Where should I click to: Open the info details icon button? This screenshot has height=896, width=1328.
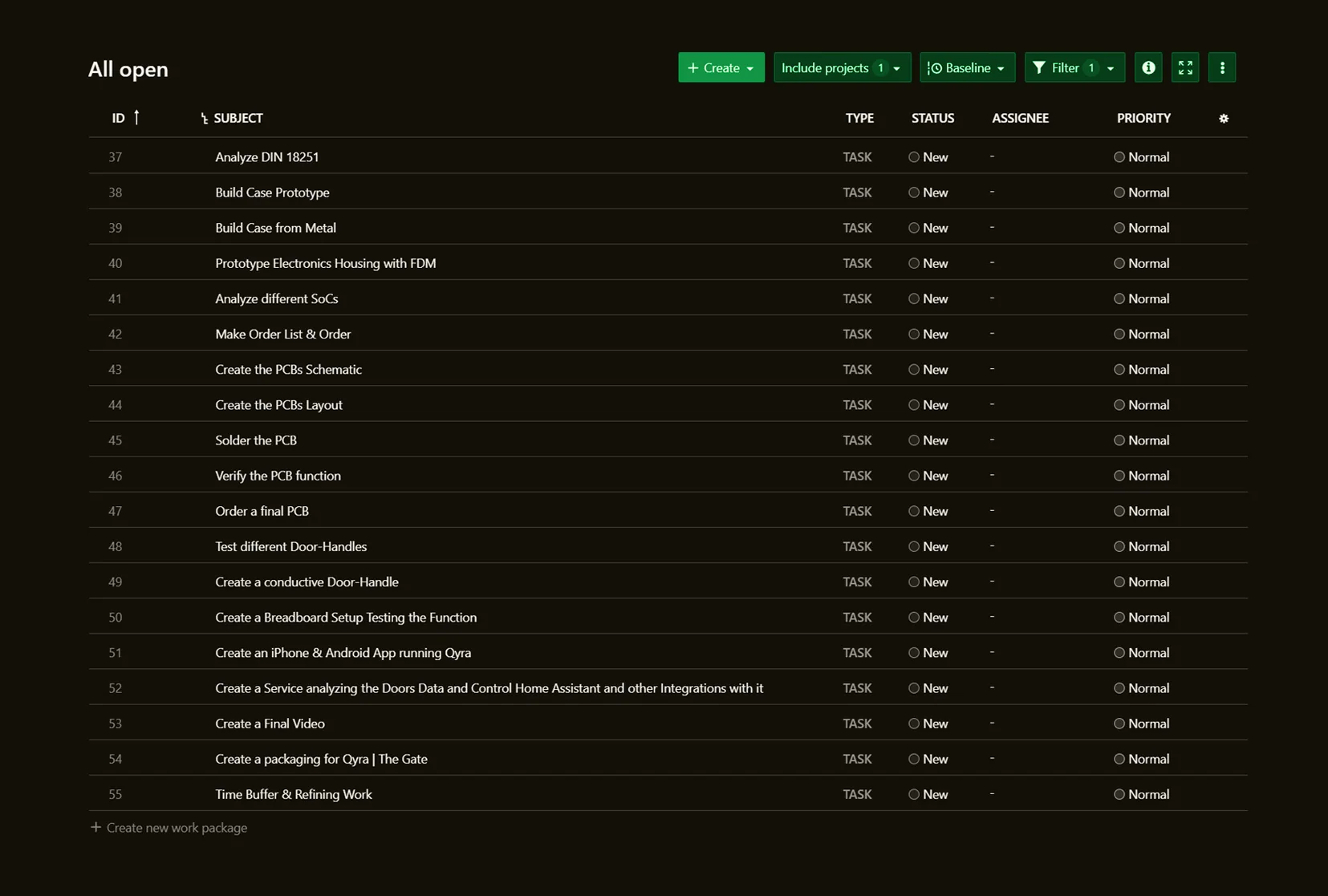click(1148, 68)
